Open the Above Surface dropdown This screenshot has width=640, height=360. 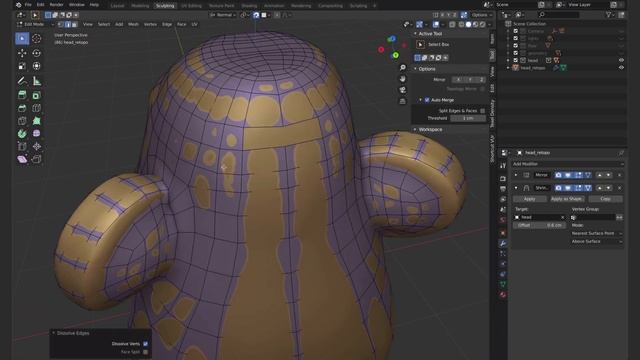(597, 242)
